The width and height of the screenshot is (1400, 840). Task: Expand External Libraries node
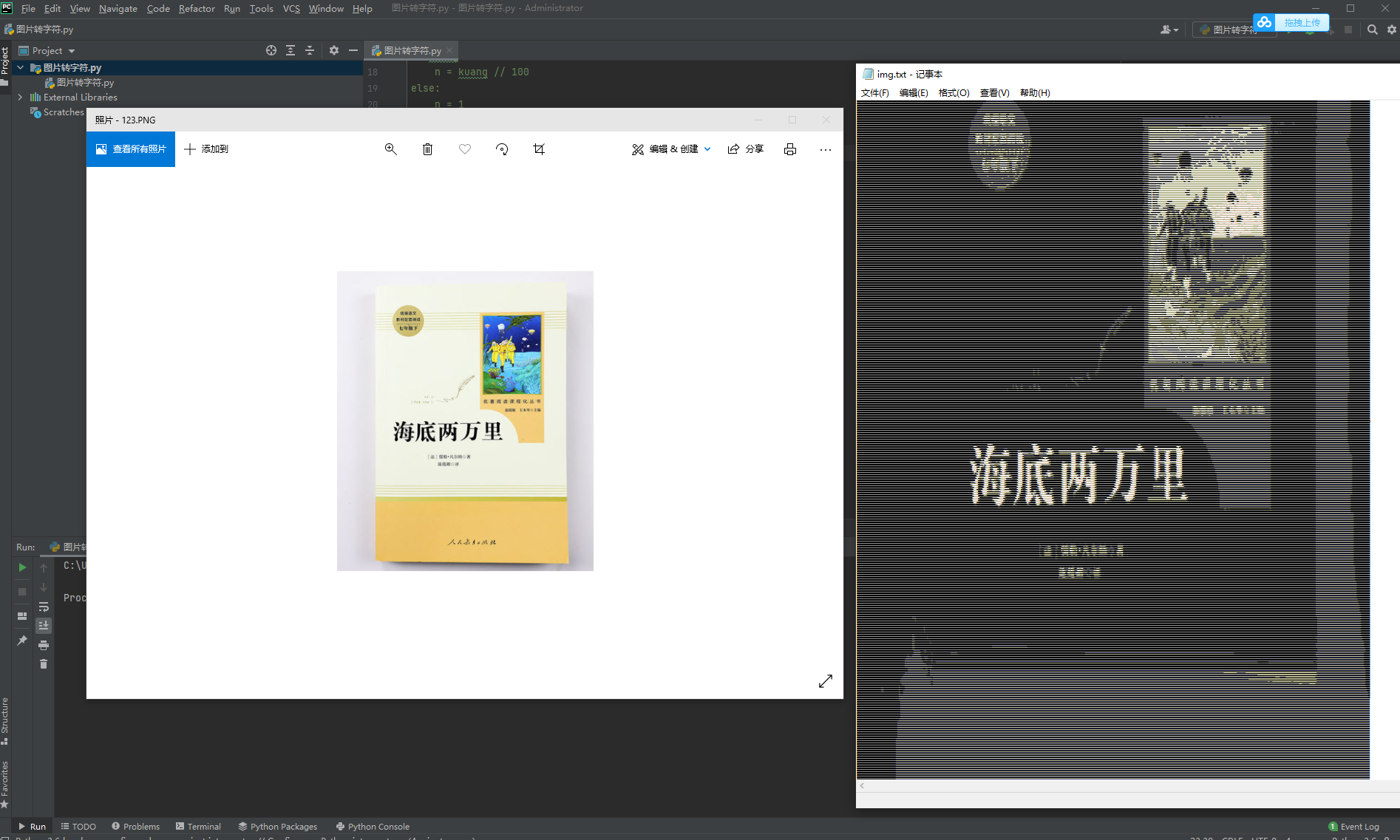20,97
